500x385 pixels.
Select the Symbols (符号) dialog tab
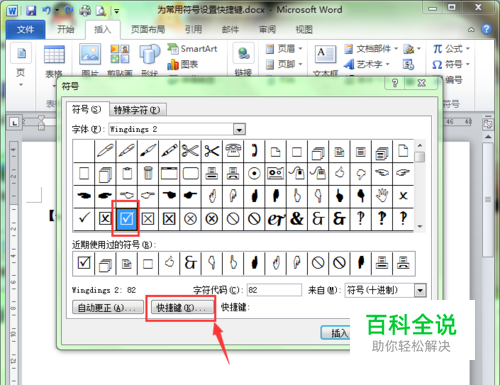87,109
